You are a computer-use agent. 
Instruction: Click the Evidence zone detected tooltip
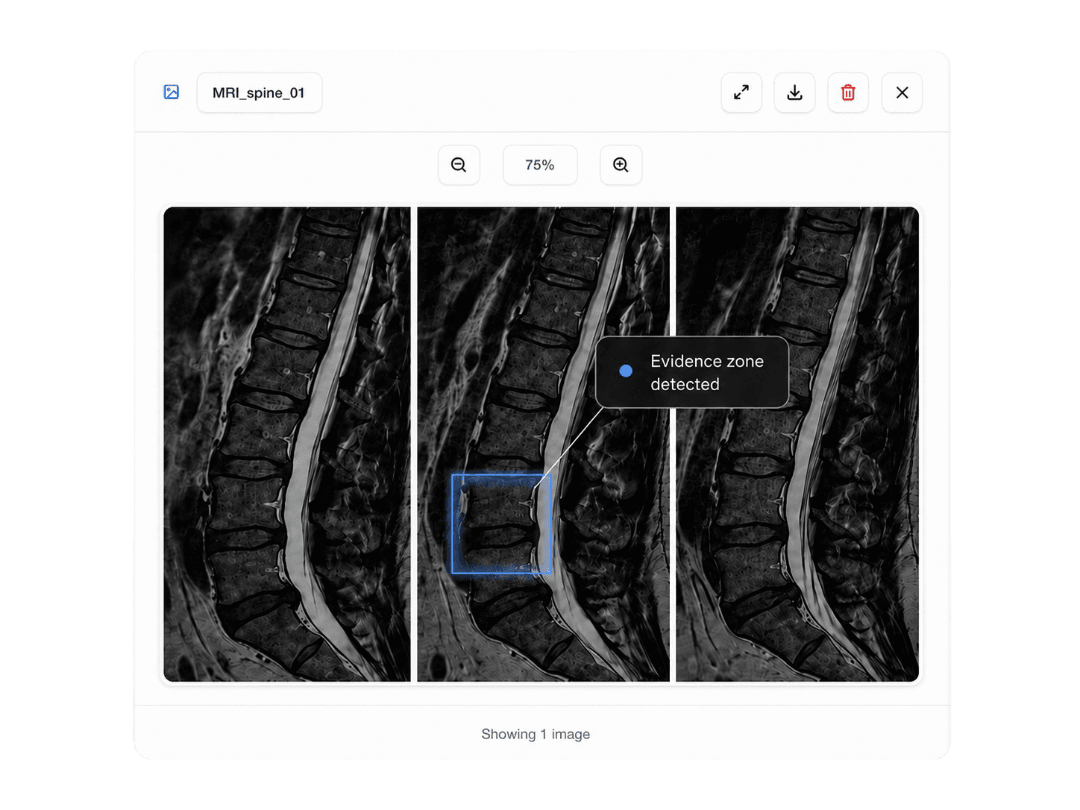click(692, 373)
